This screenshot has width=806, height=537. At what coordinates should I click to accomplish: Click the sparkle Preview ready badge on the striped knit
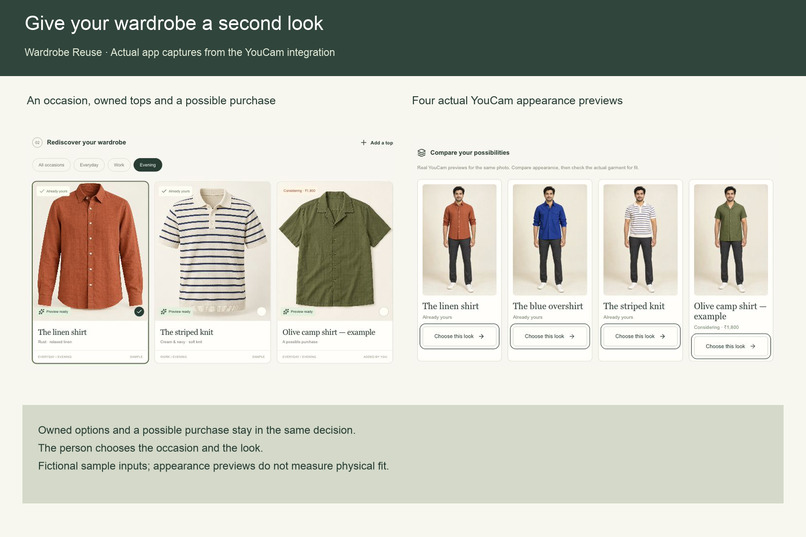[175, 311]
